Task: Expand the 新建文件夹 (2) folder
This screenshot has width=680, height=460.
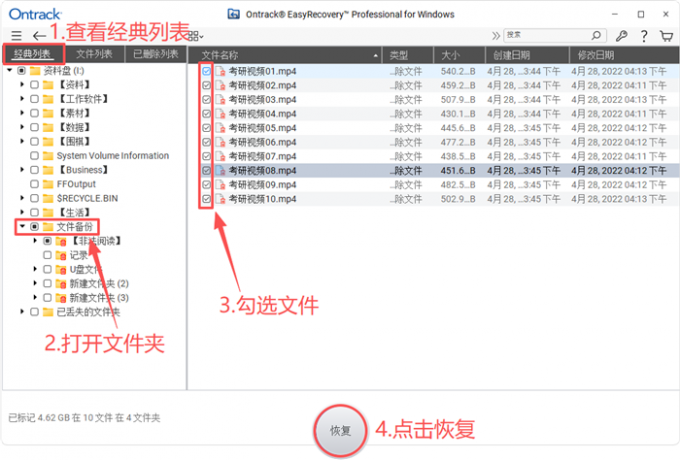Action: [x=35, y=283]
